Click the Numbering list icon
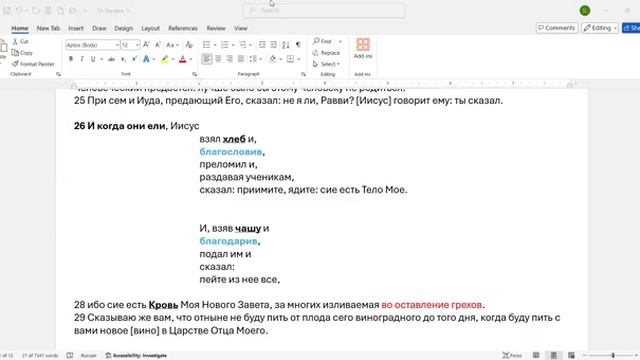 coord(224,44)
